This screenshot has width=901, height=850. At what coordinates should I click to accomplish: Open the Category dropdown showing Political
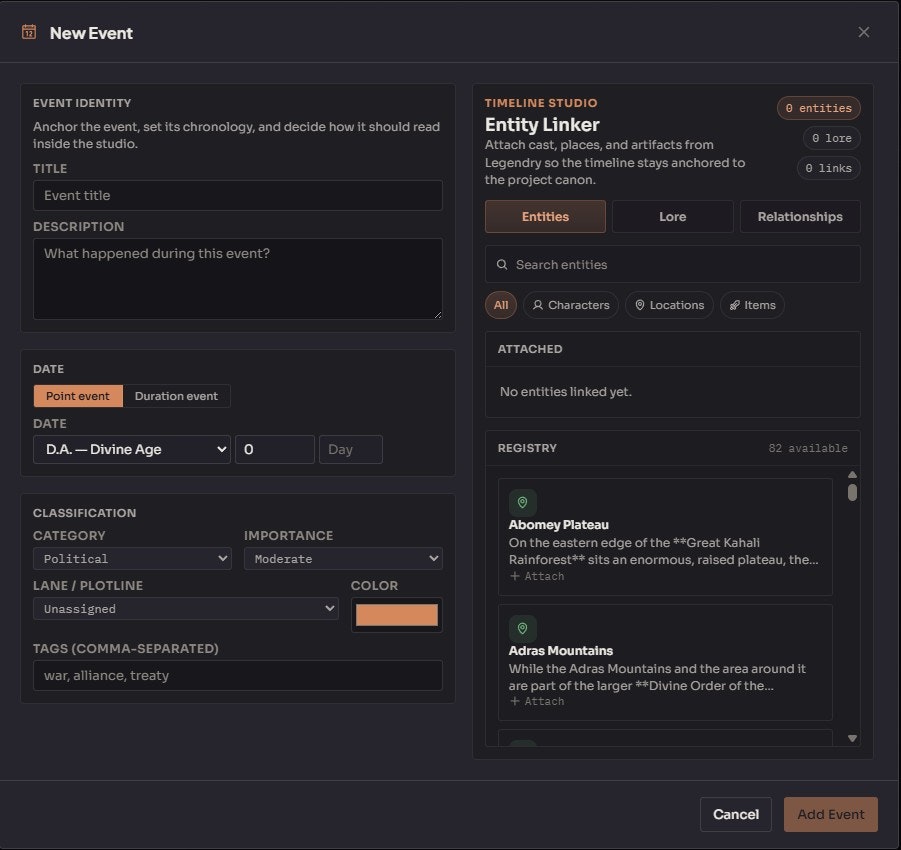point(132,559)
